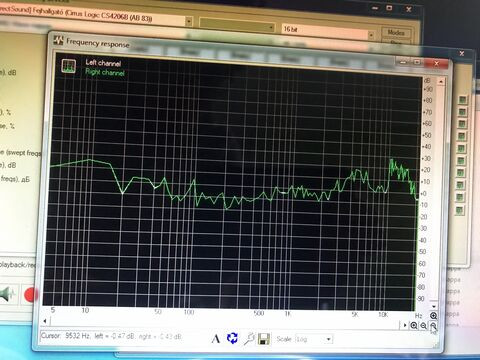Save the graph with the floppy disk icon
480x360 pixels.
click(x=264, y=340)
